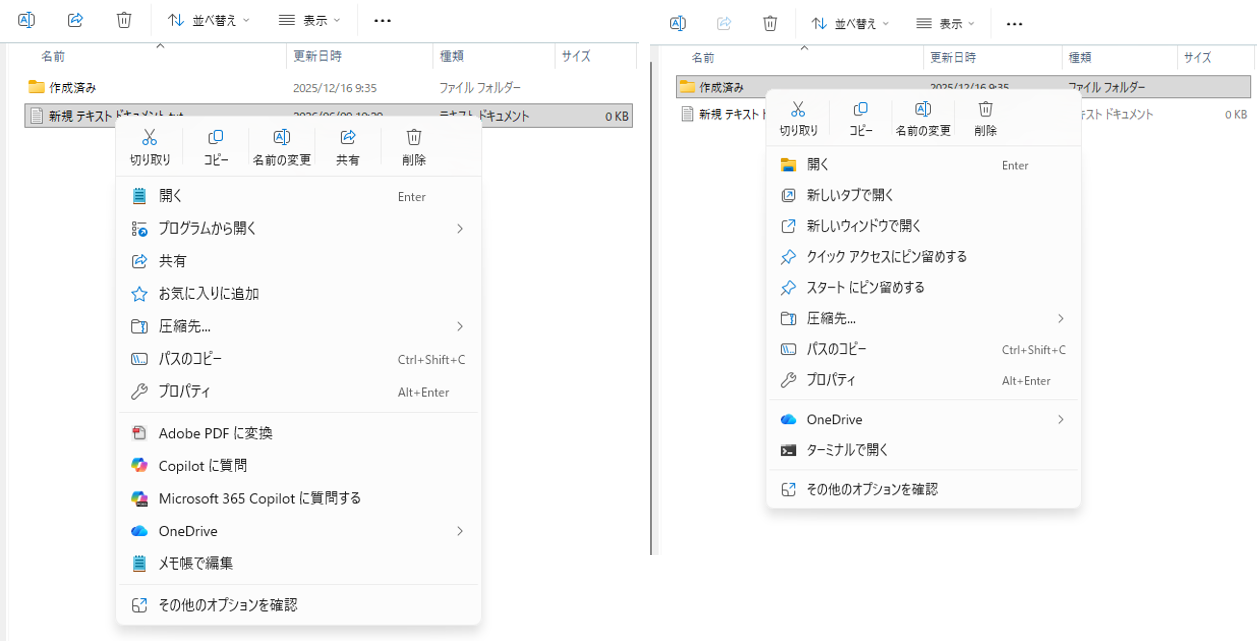
Task: Click rename icon in right window toolbar
Action: pos(677,23)
